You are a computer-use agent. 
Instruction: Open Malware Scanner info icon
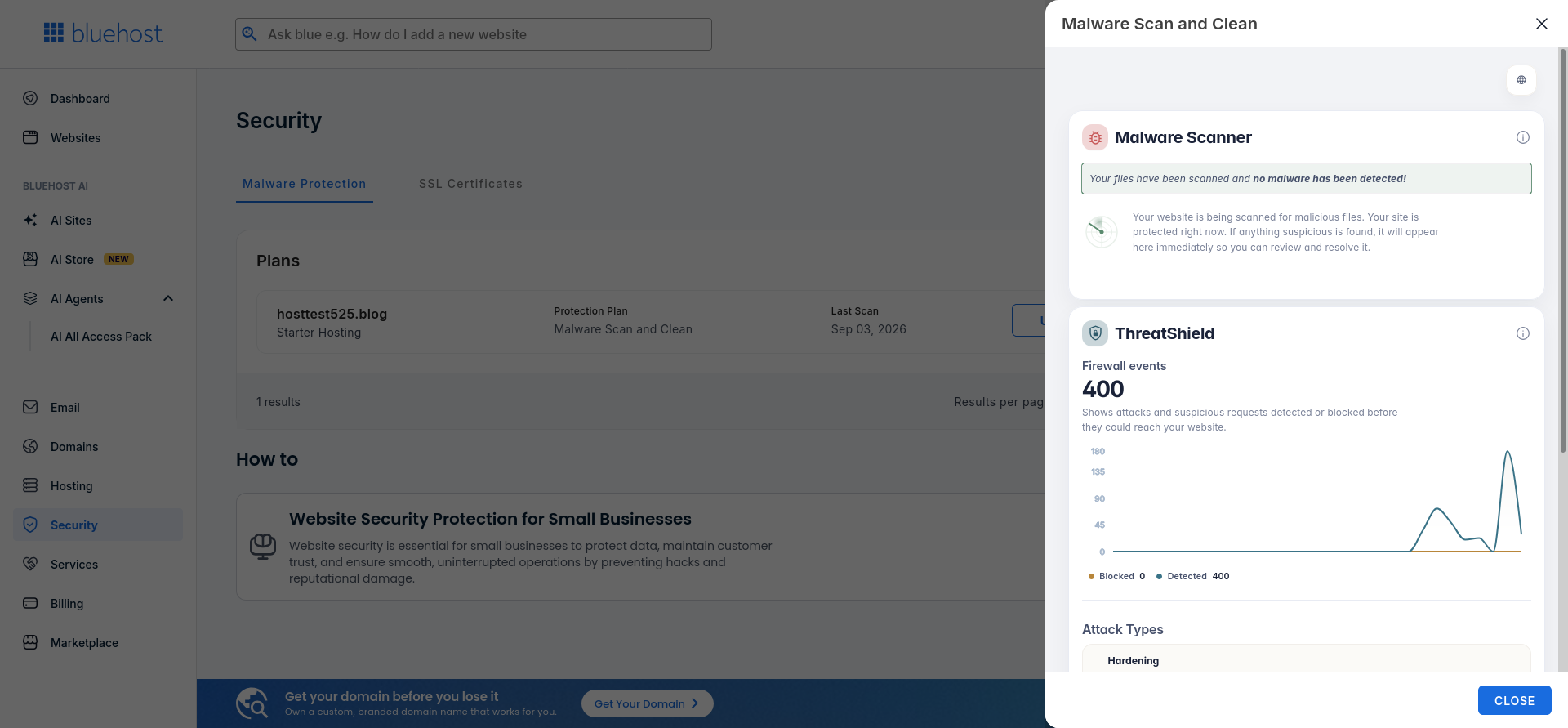[x=1523, y=137]
